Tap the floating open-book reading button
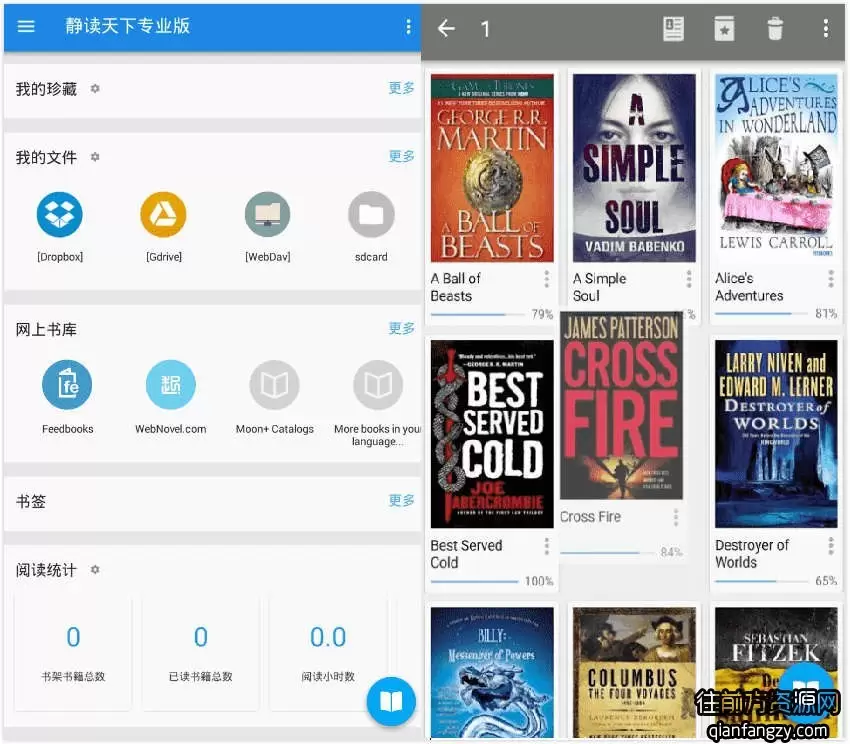Image resolution: width=850 pixels, height=744 pixels. 391,702
